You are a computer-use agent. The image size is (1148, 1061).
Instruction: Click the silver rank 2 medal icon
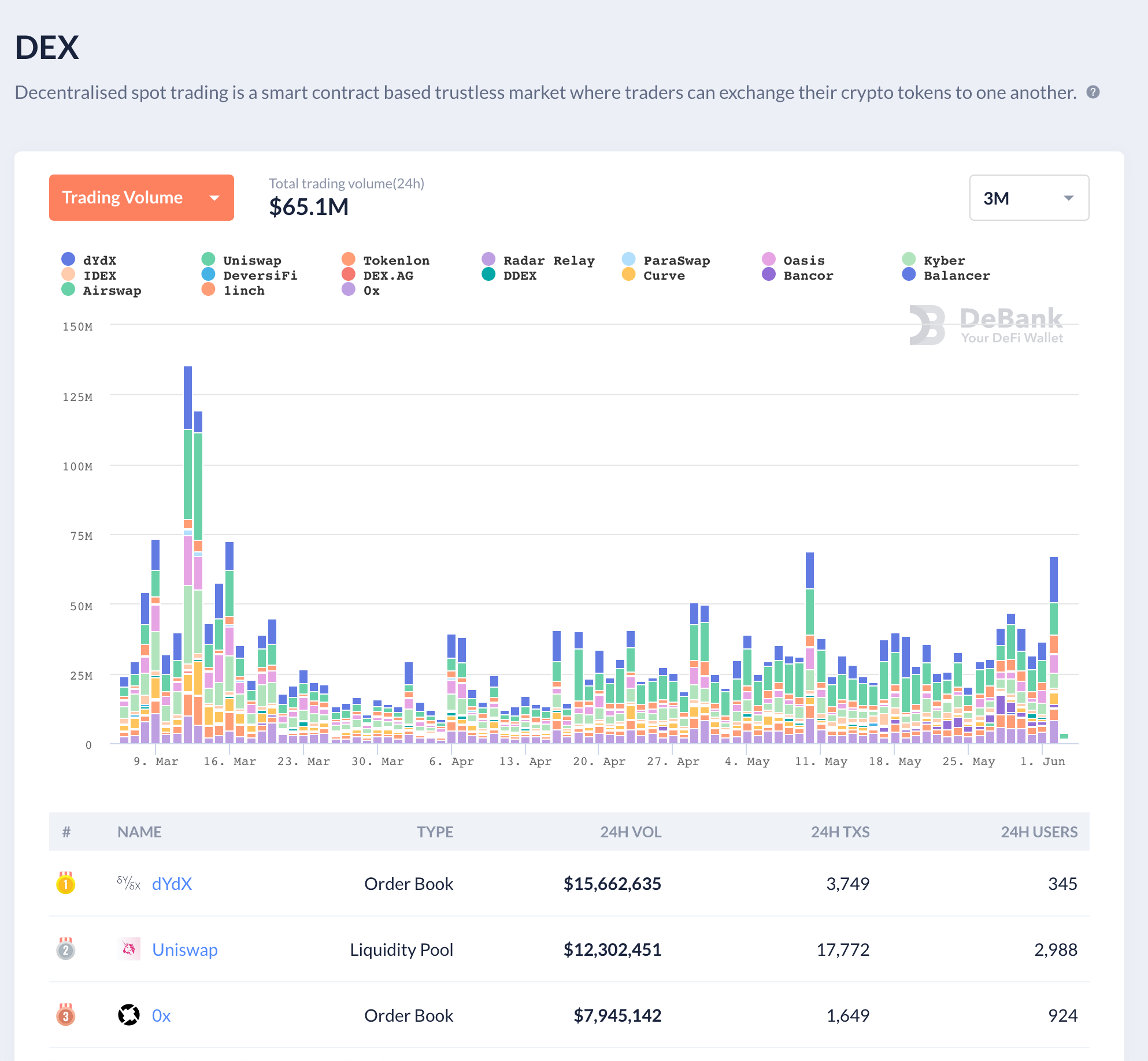coord(66,949)
